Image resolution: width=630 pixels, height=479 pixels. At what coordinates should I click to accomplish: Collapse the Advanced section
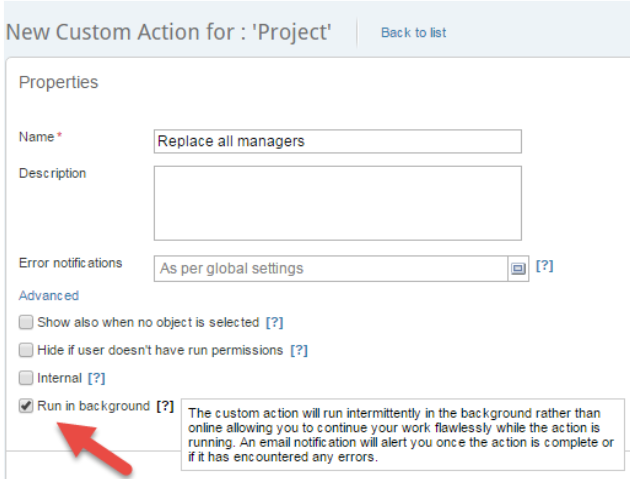coord(49,296)
